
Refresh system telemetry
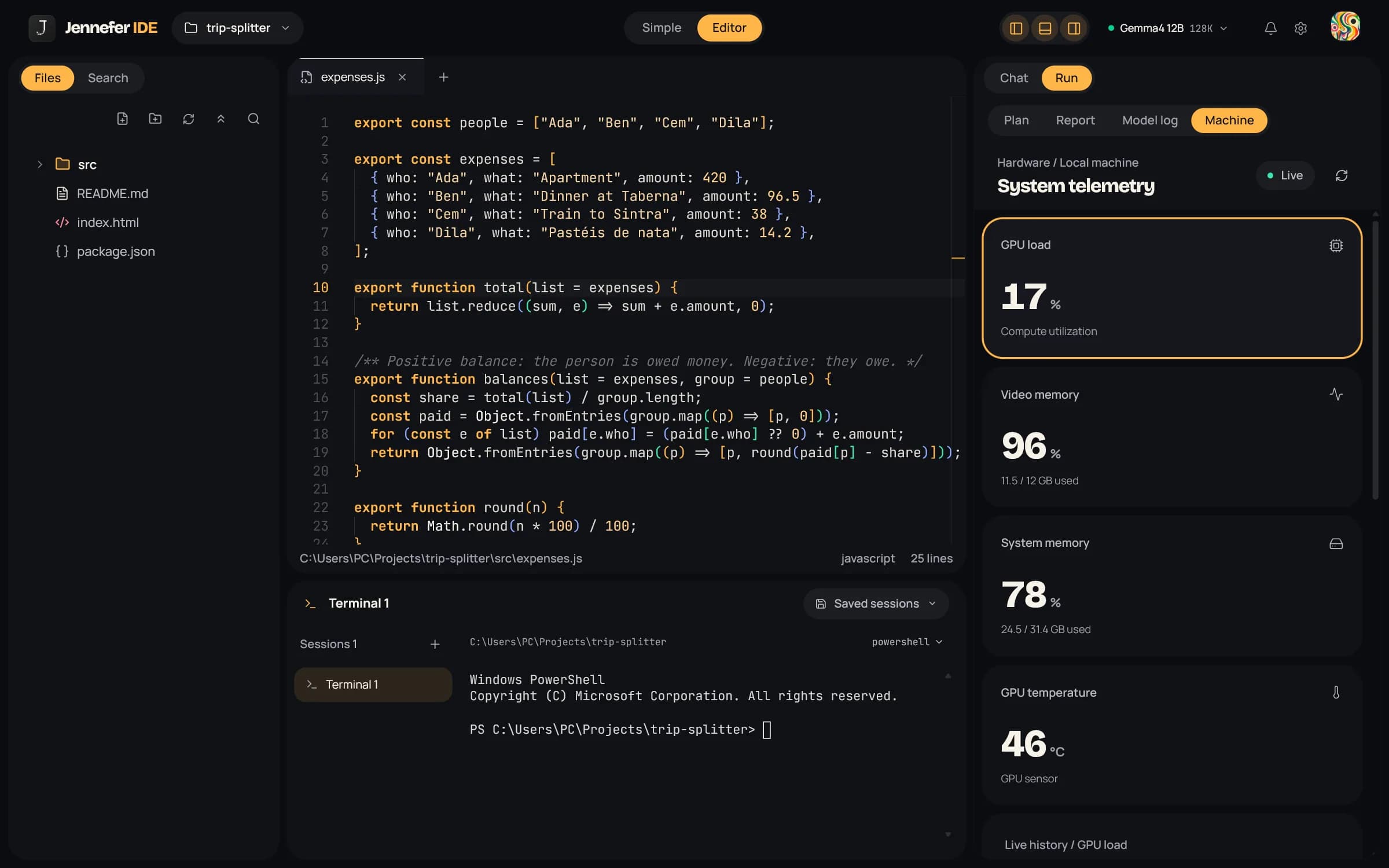coord(1342,175)
